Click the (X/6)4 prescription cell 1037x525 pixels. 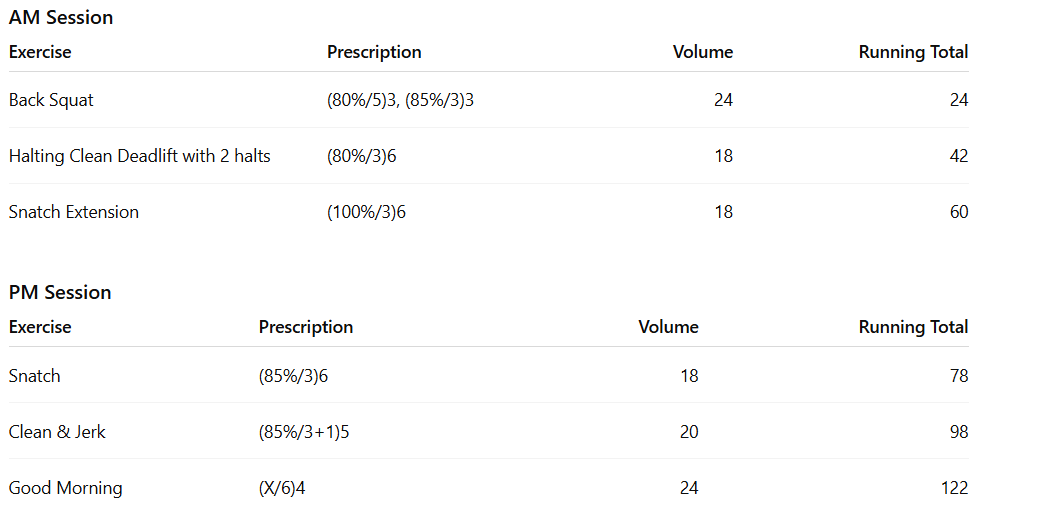click(288, 488)
